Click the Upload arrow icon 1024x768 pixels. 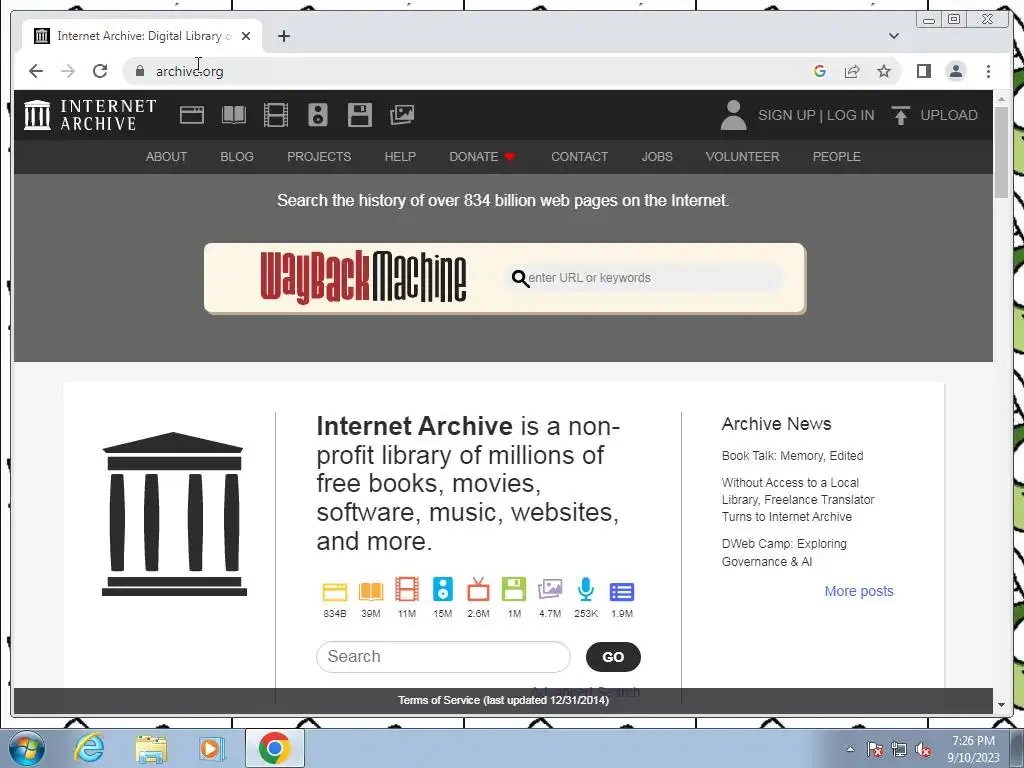[x=901, y=115]
